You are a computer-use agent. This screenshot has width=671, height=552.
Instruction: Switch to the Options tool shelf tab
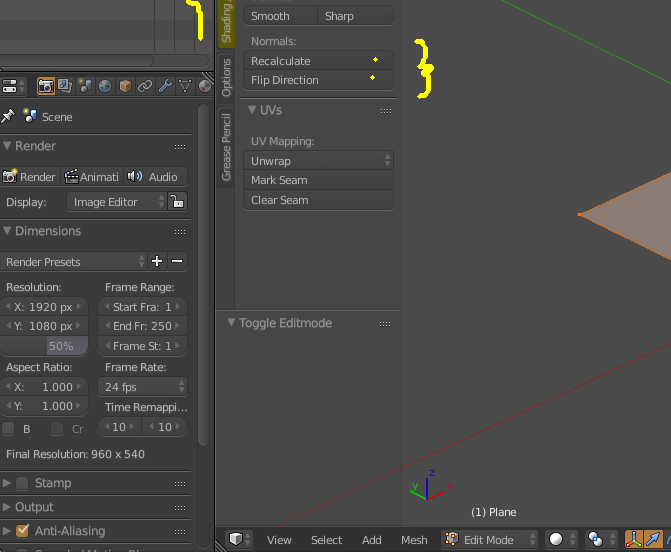[226, 78]
